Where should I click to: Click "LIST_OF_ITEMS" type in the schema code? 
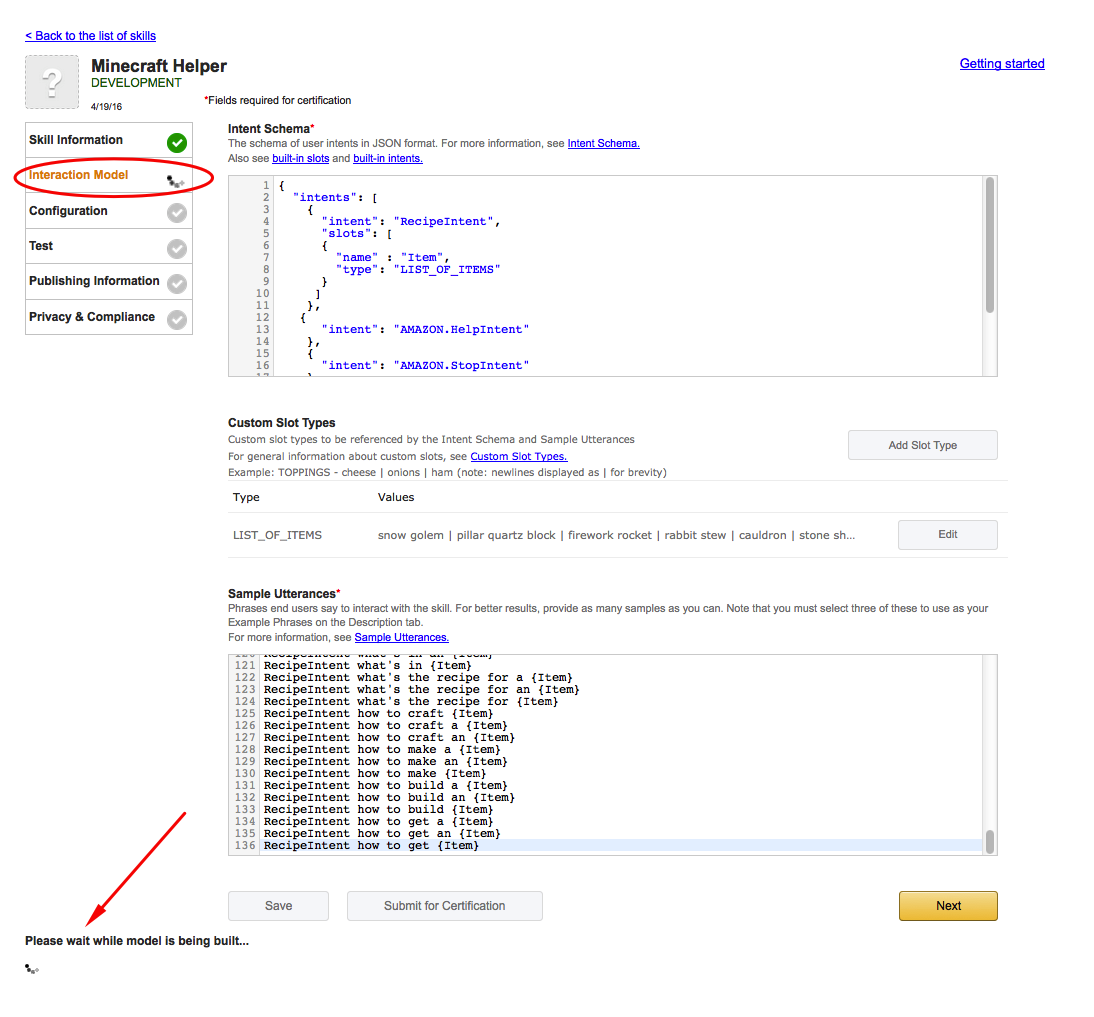(447, 269)
